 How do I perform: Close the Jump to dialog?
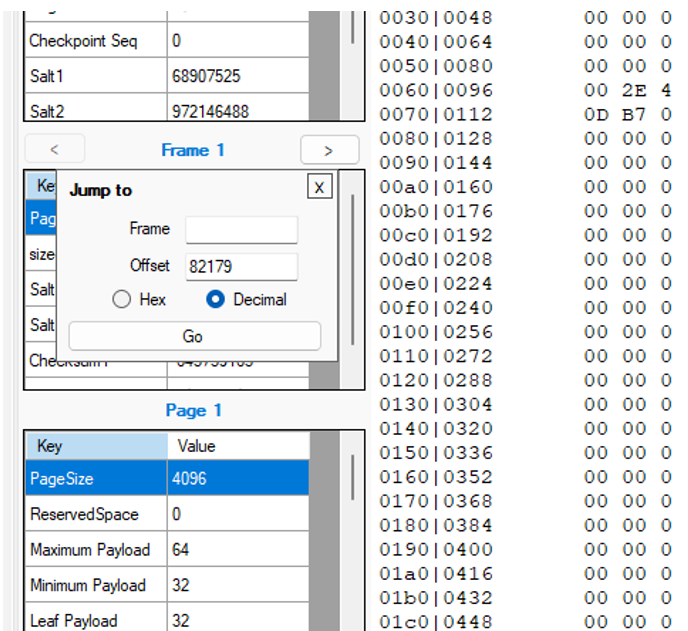tap(319, 187)
